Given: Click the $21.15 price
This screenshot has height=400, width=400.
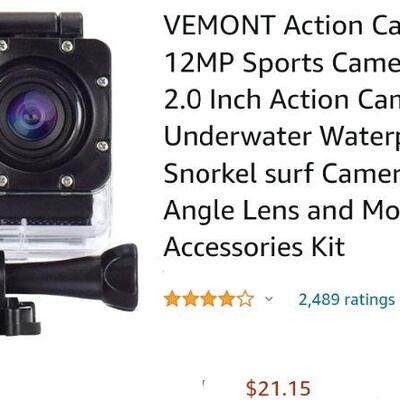Looking at the screenshot, I should 278,388.
